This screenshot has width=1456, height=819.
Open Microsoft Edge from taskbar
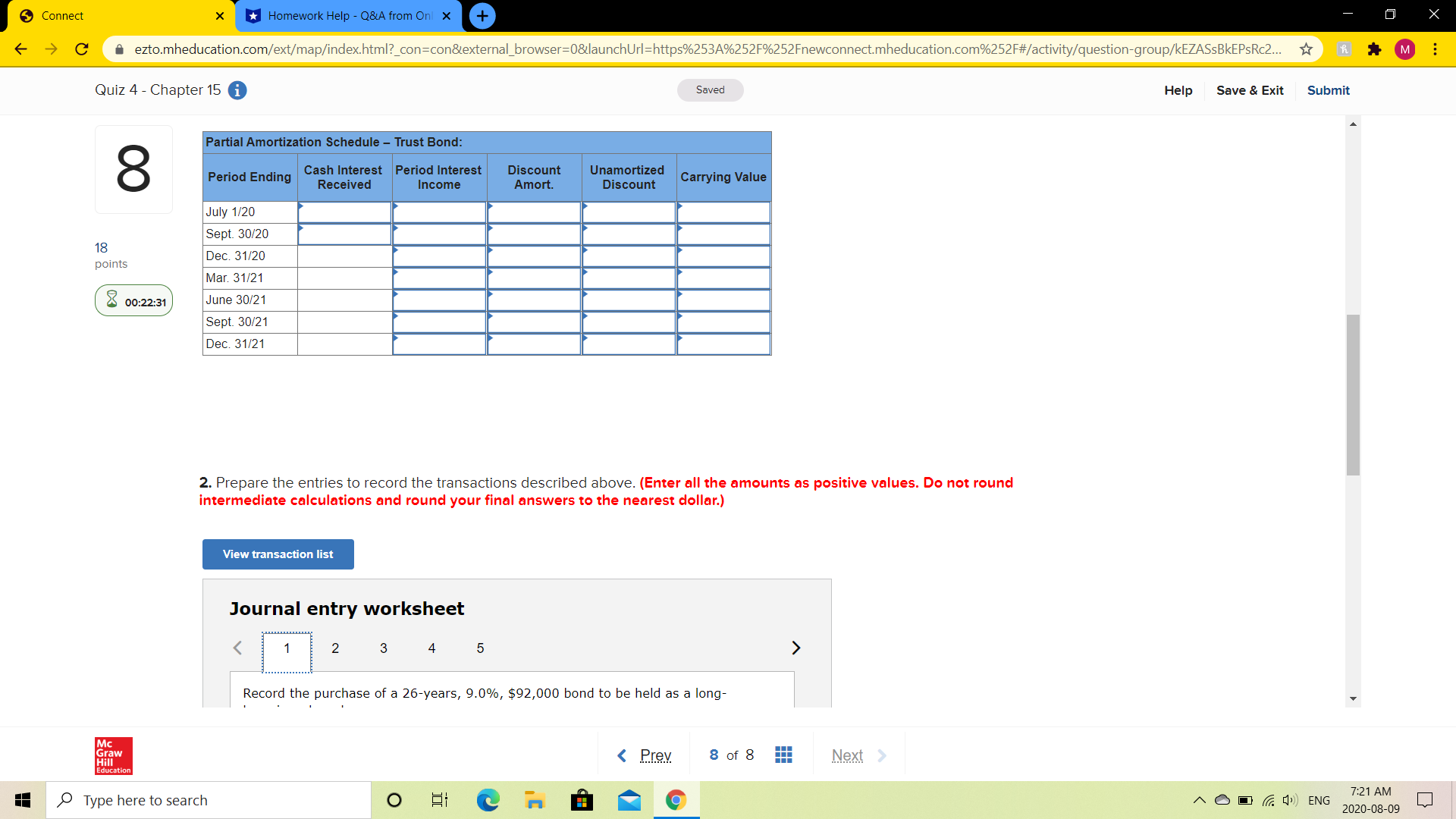point(488,800)
